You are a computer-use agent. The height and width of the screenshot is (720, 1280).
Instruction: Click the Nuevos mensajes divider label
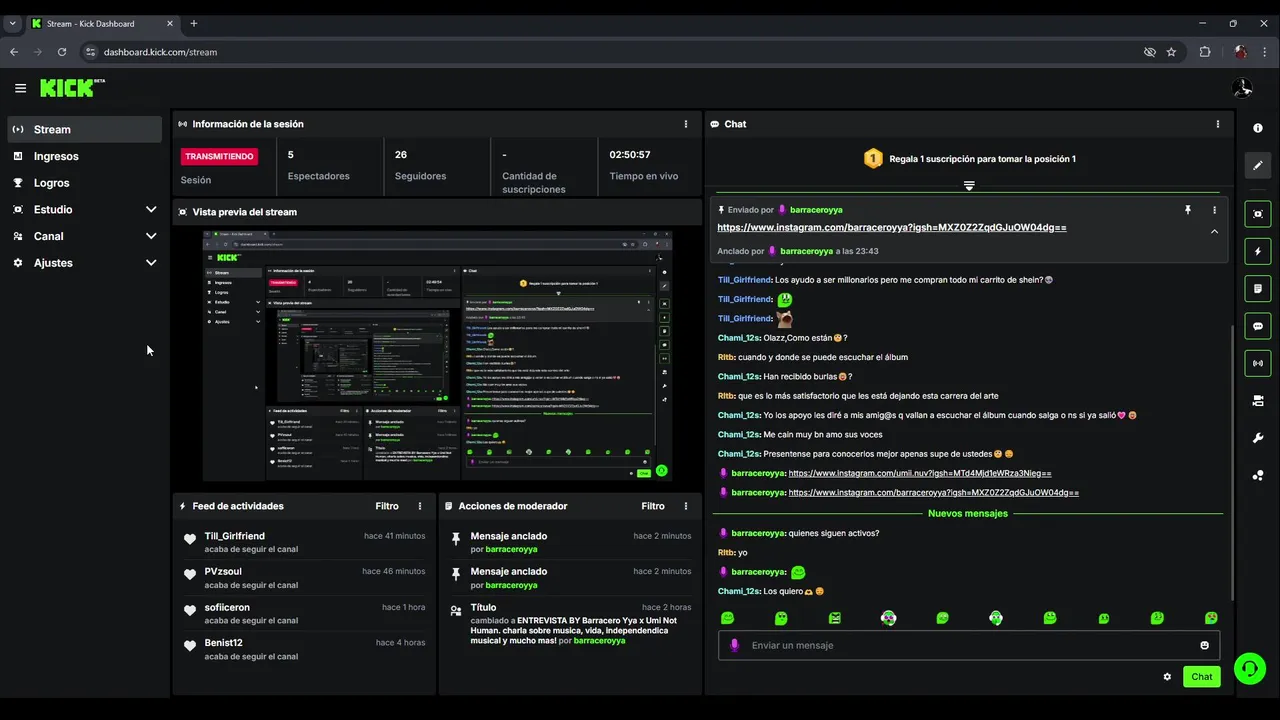tap(968, 513)
